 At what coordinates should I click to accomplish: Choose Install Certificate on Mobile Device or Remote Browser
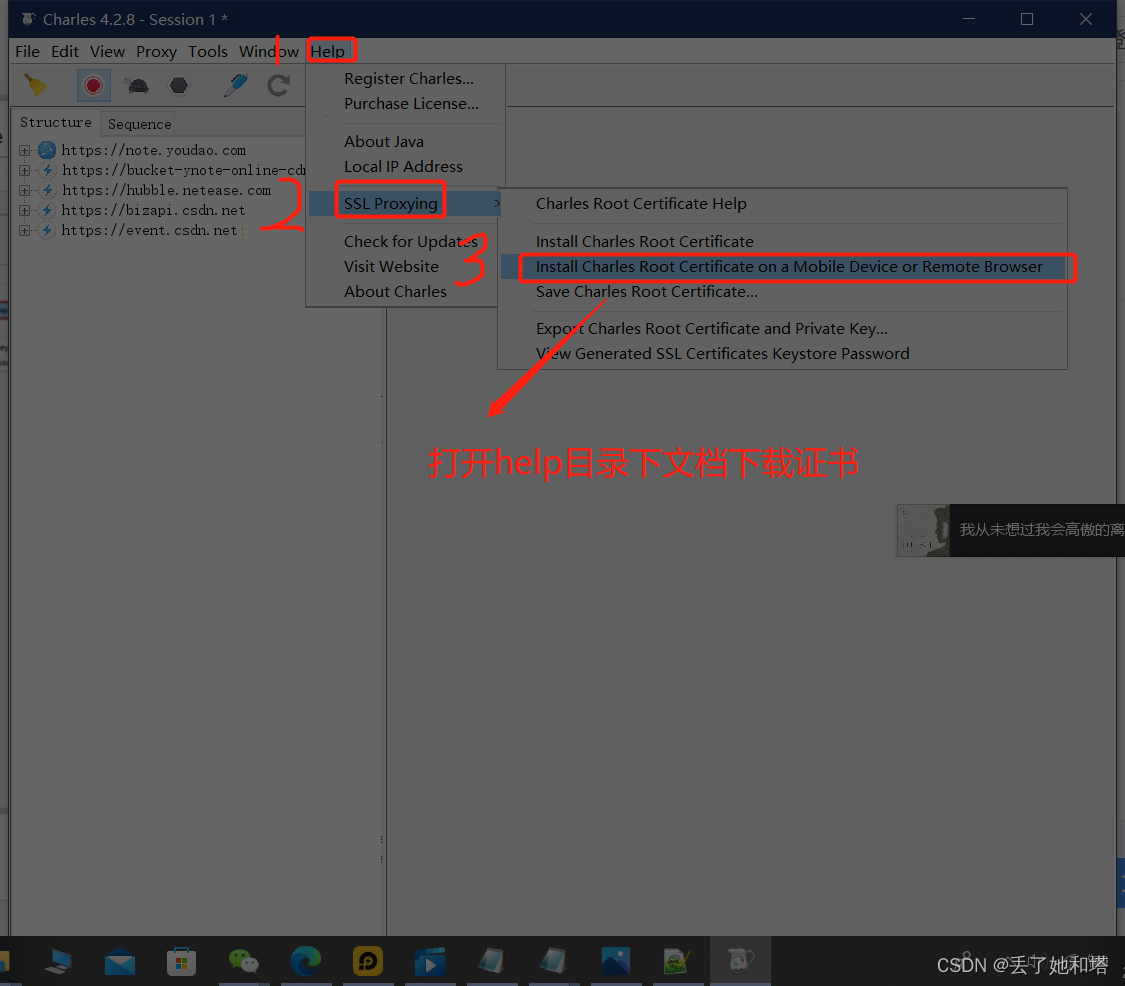point(789,266)
